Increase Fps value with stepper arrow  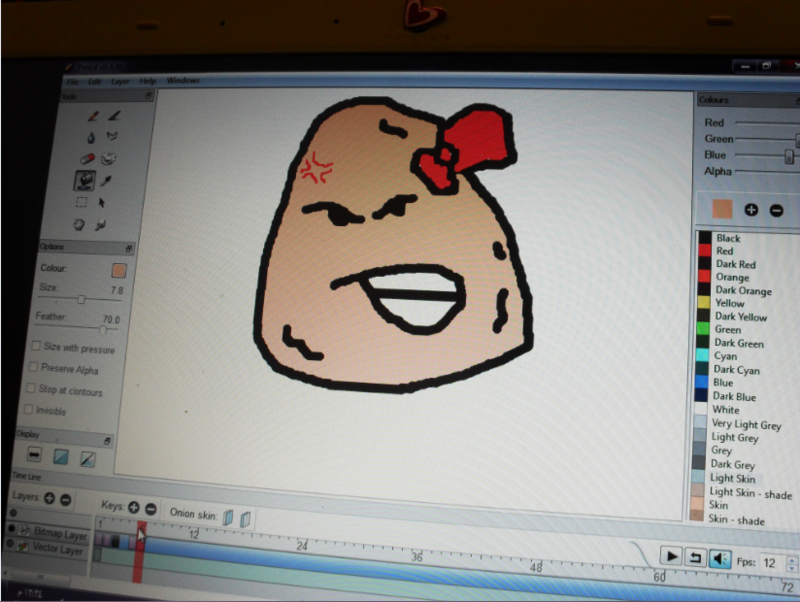tap(792, 561)
